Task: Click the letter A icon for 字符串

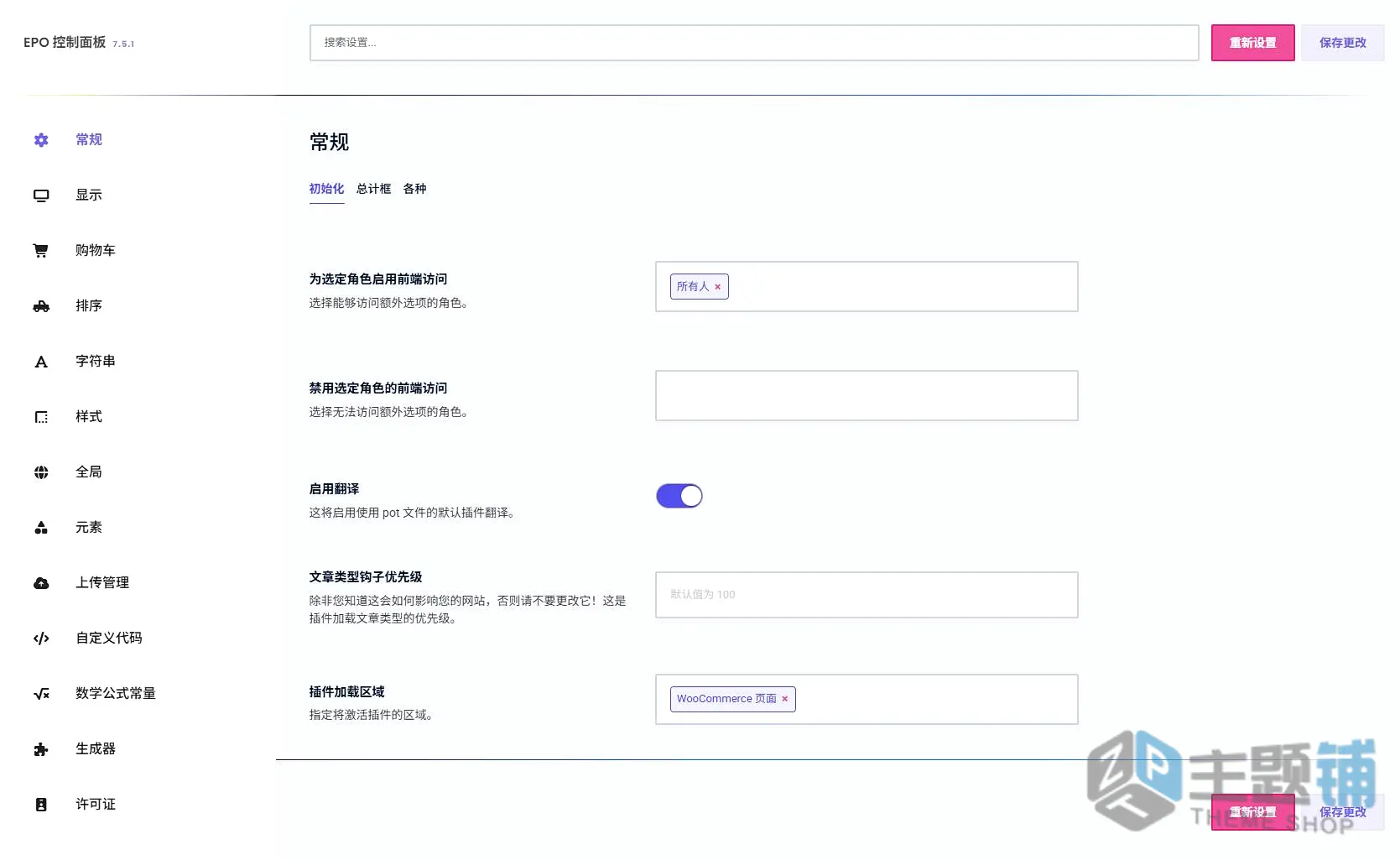Action: tap(41, 362)
